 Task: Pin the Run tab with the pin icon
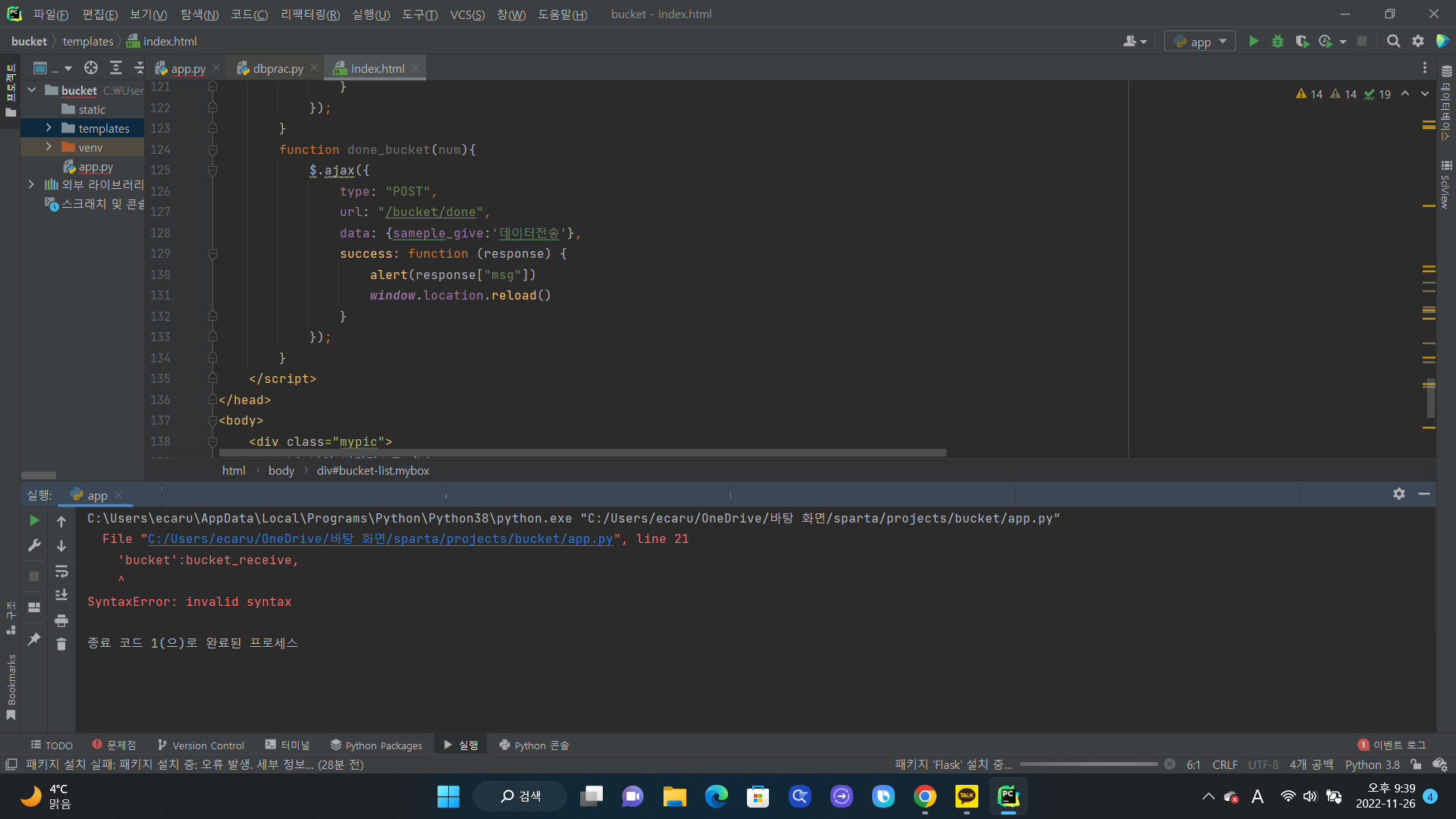(34, 639)
